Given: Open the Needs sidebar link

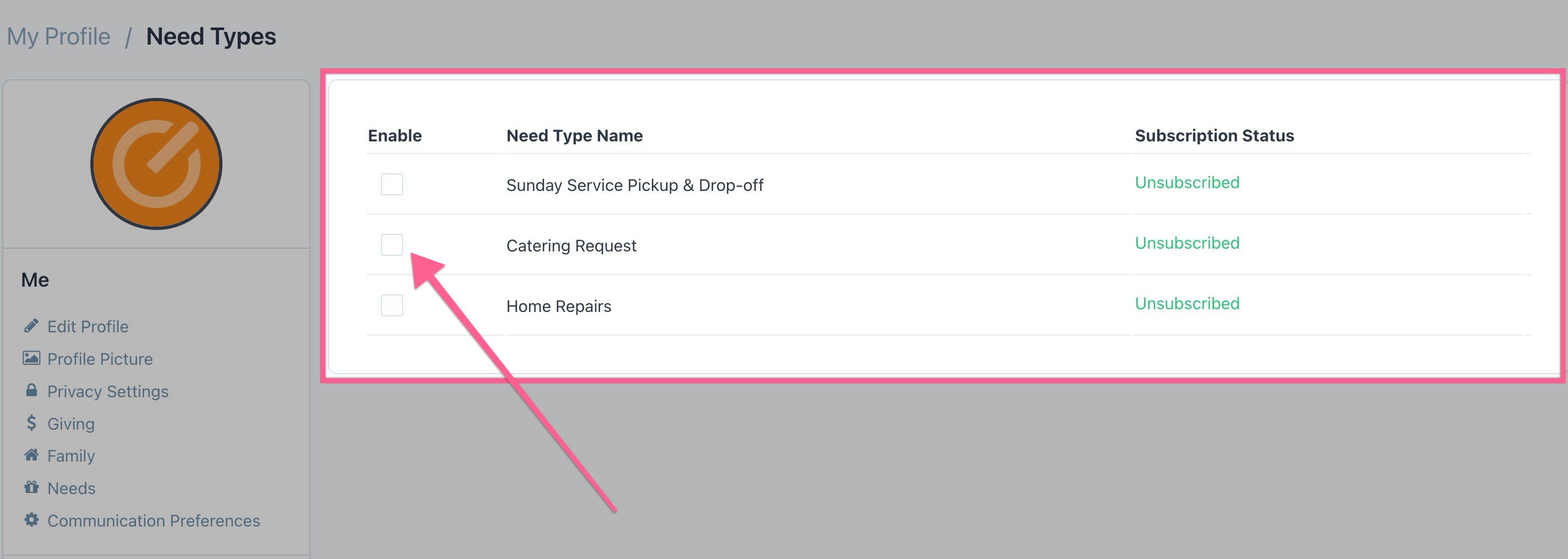Looking at the screenshot, I should point(71,488).
